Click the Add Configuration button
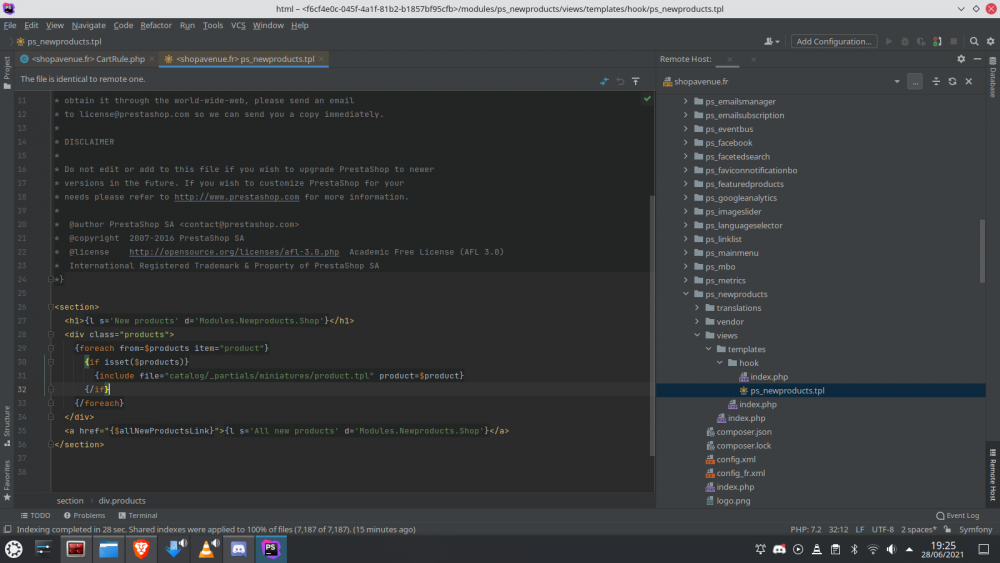Viewport: 1000px width, 563px height. (x=833, y=42)
